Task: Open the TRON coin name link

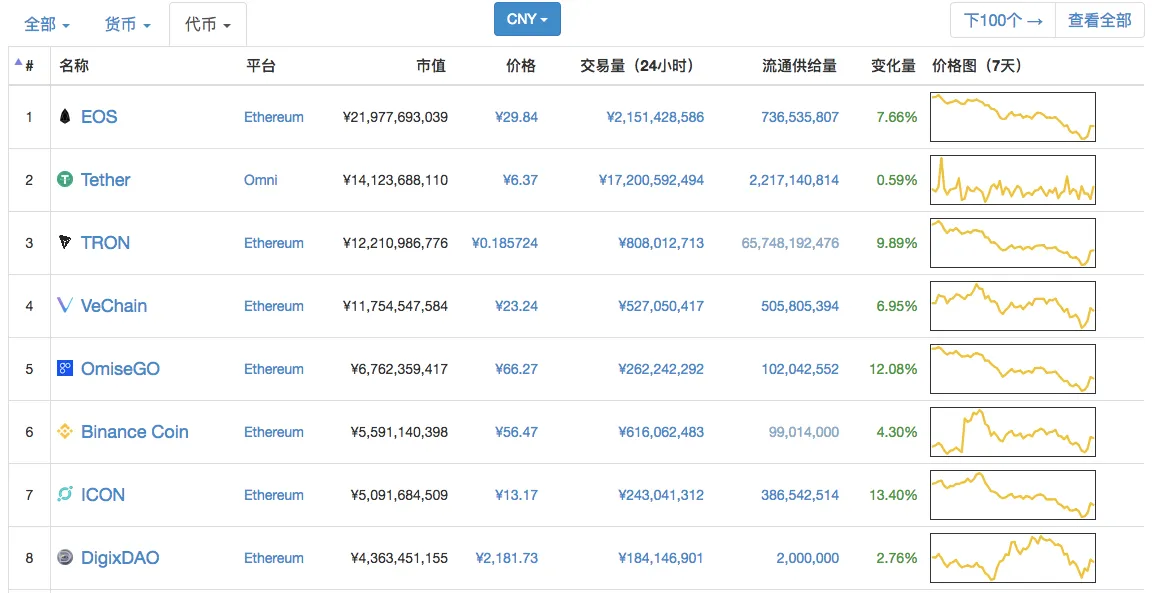Action: (x=105, y=242)
